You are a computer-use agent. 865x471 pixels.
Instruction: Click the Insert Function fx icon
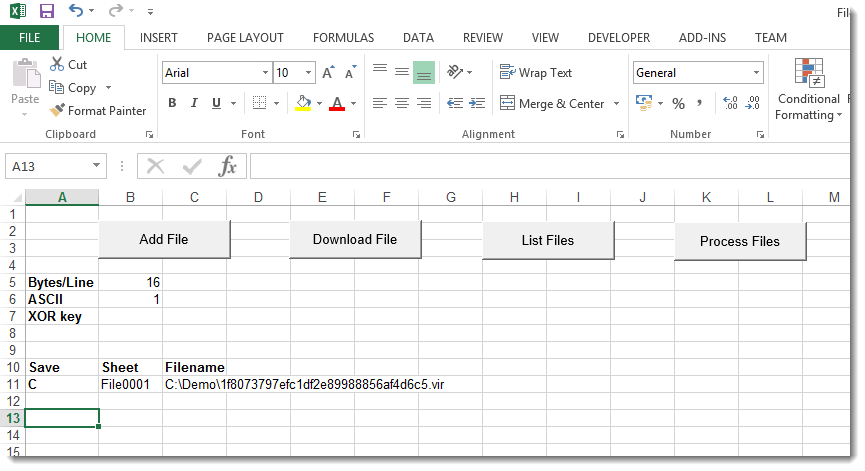pyautogui.click(x=228, y=166)
